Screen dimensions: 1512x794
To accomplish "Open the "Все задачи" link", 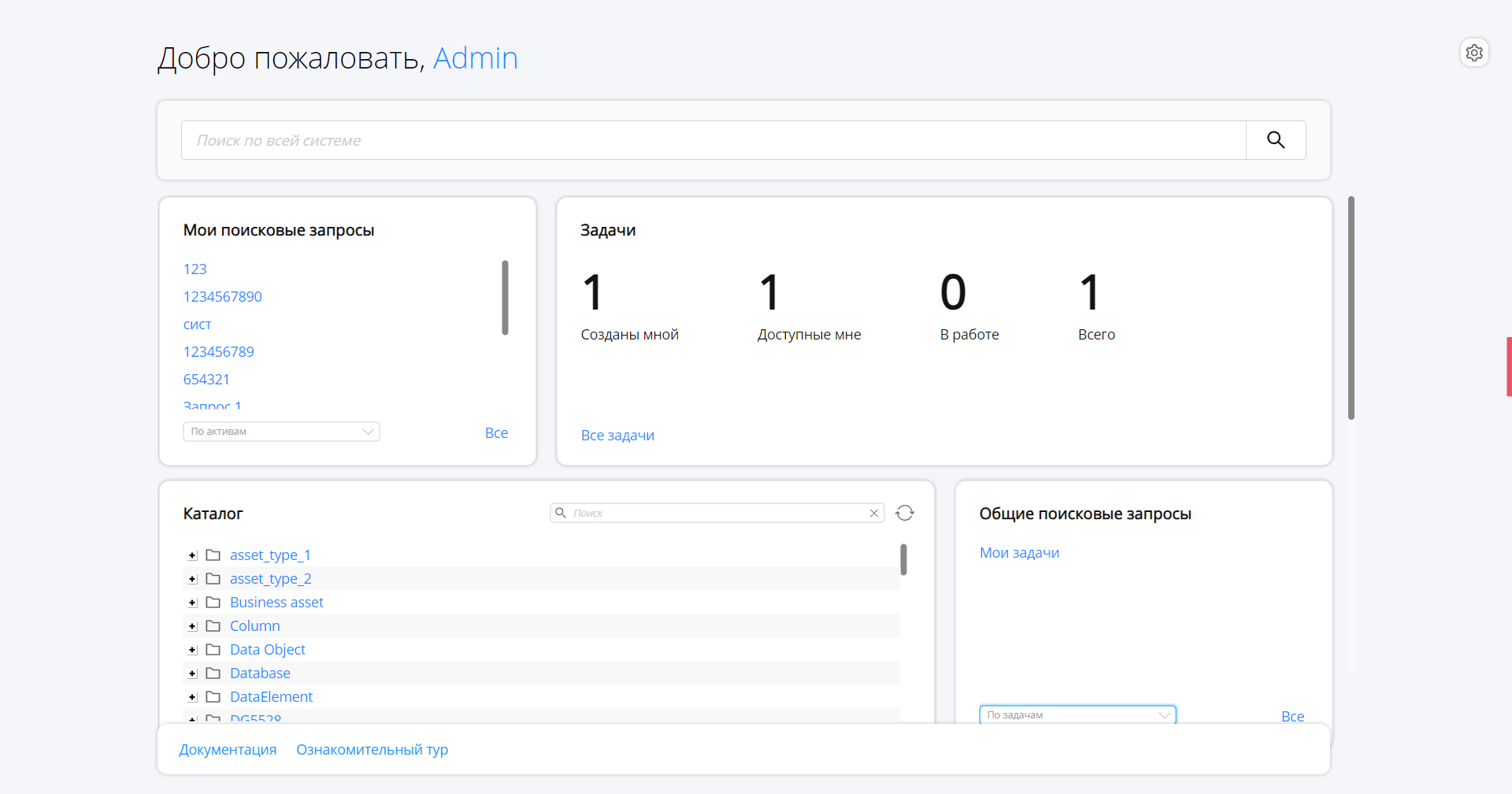I will click(617, 436).
